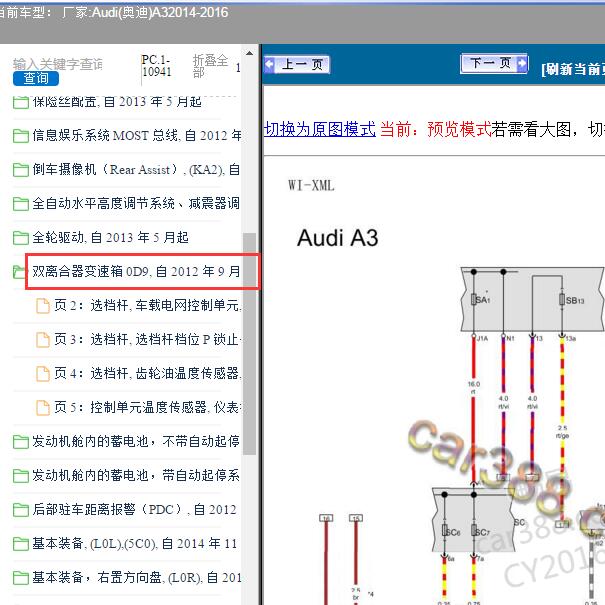Click the sidebar vertical scrollbar thumb
This screenshot has width=605, height=605.
pos(249,344)
